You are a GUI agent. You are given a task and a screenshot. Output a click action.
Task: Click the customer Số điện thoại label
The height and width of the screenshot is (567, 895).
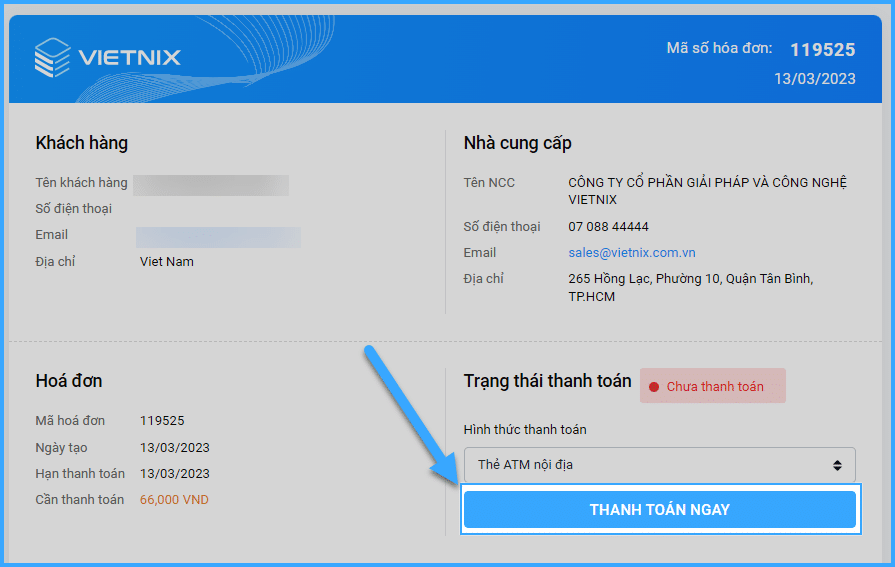point(74,209)
